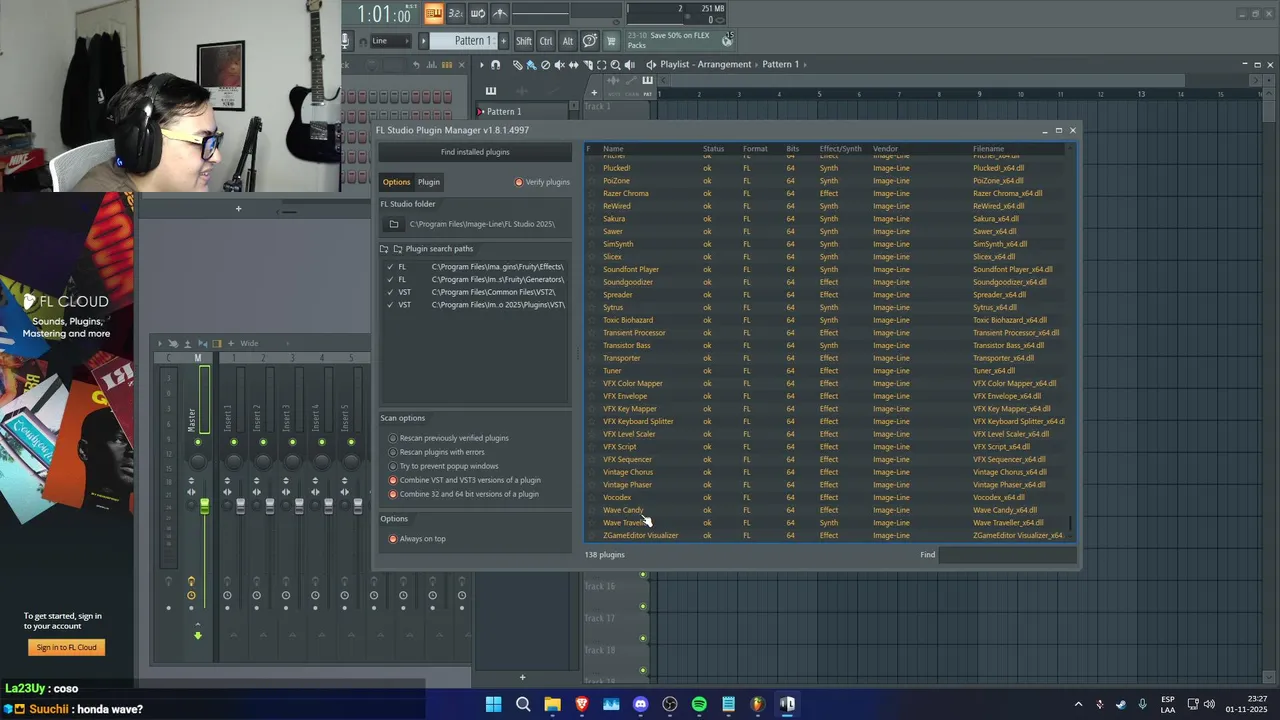This screenshot has width=1280, height=720.
Task: Adjust the Insert 1 volume fader
Action: point(240,506)
